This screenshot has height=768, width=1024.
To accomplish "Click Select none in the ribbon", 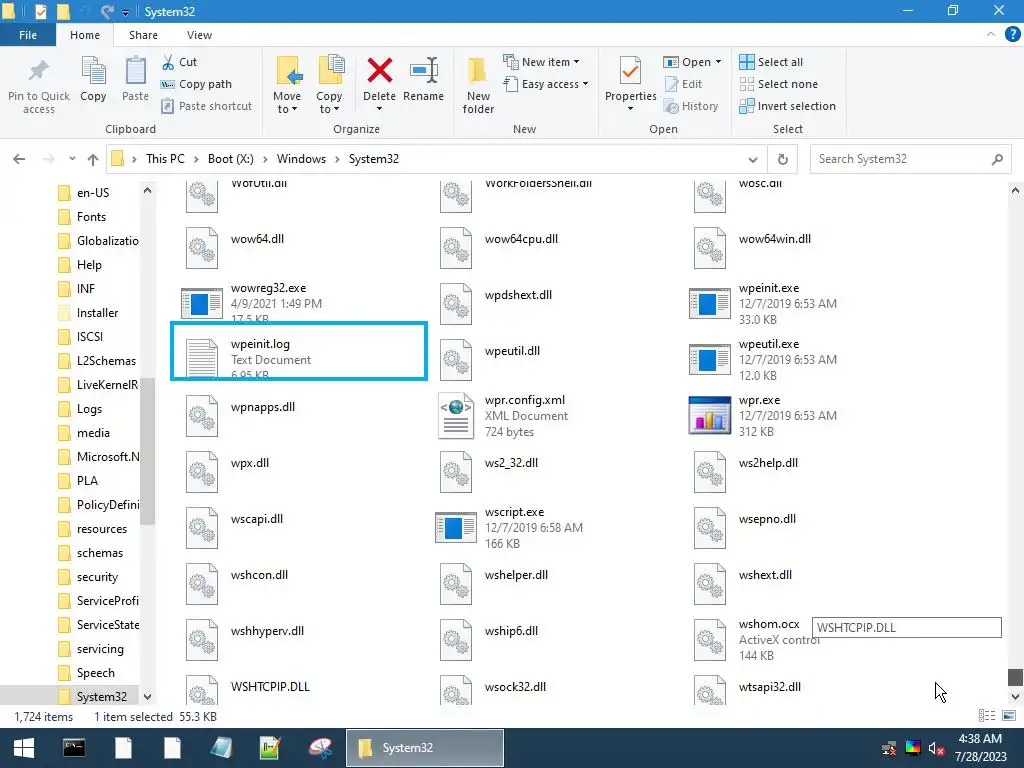I will tap(778, 84).
